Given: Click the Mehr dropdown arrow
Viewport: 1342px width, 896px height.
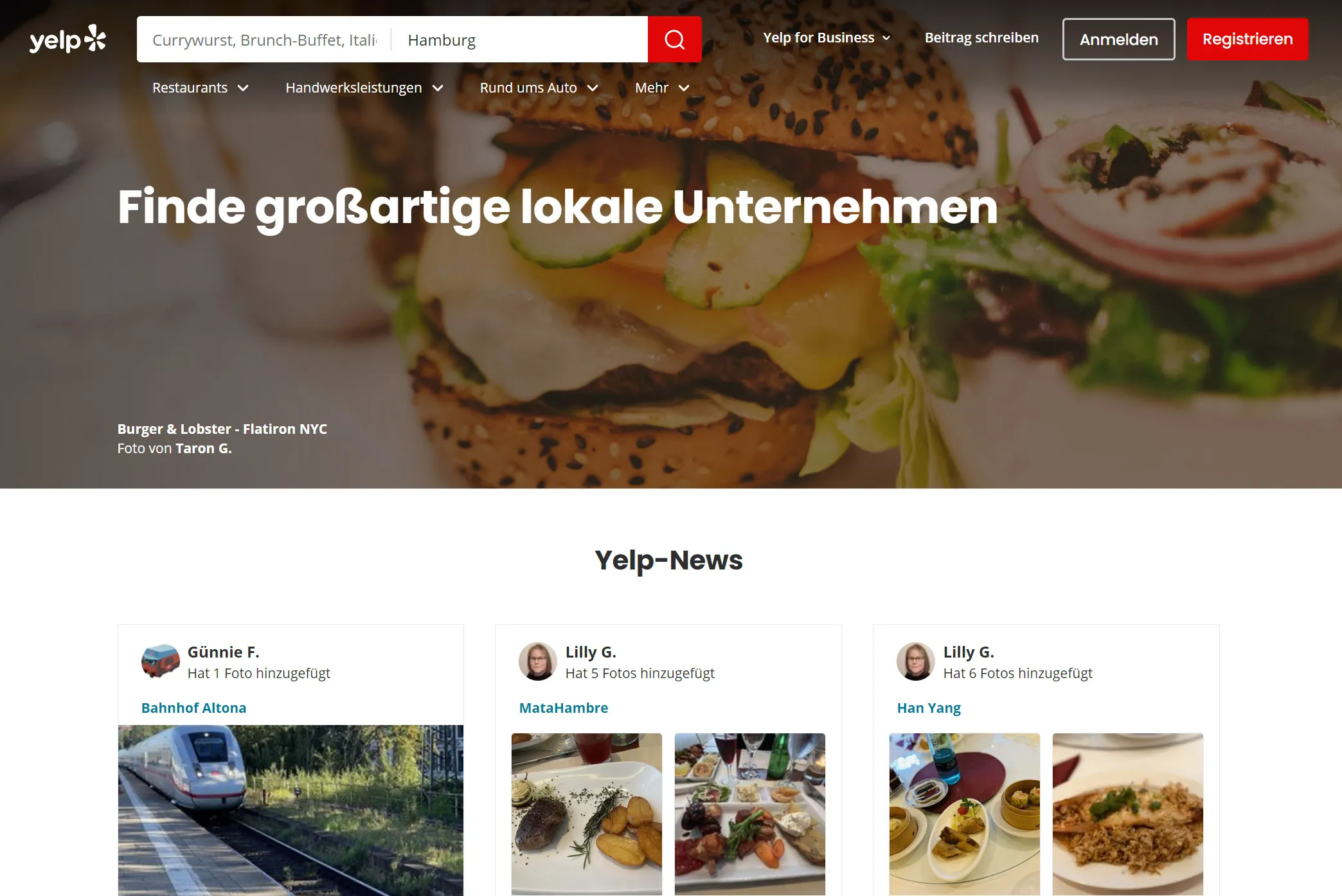Looking at the screenshot, I should 684,89.
